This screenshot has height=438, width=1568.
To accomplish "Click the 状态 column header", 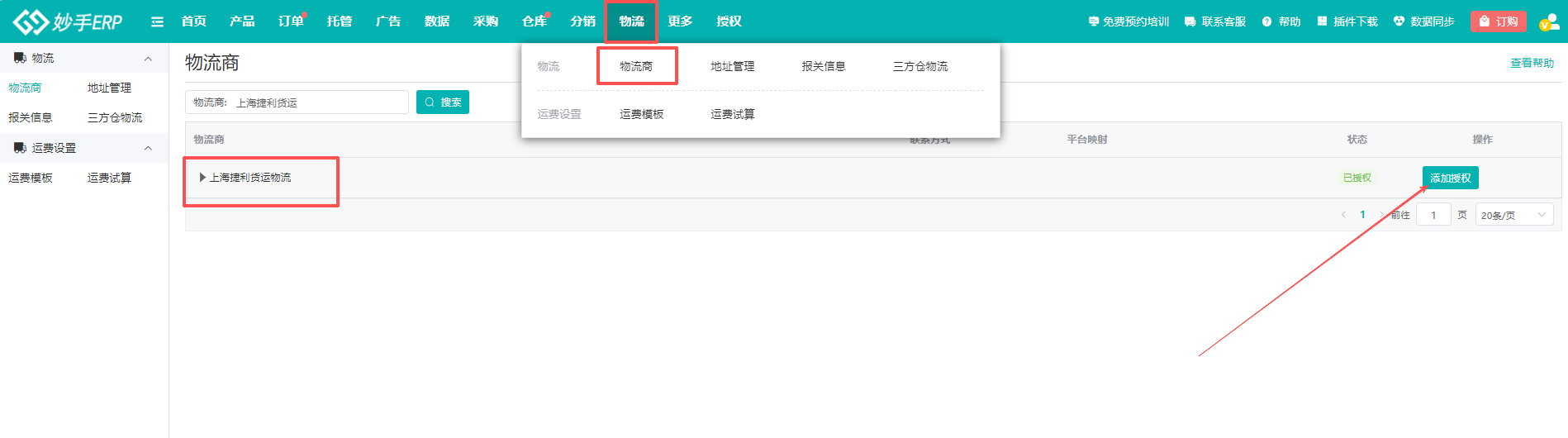I will coord(1357,140).
